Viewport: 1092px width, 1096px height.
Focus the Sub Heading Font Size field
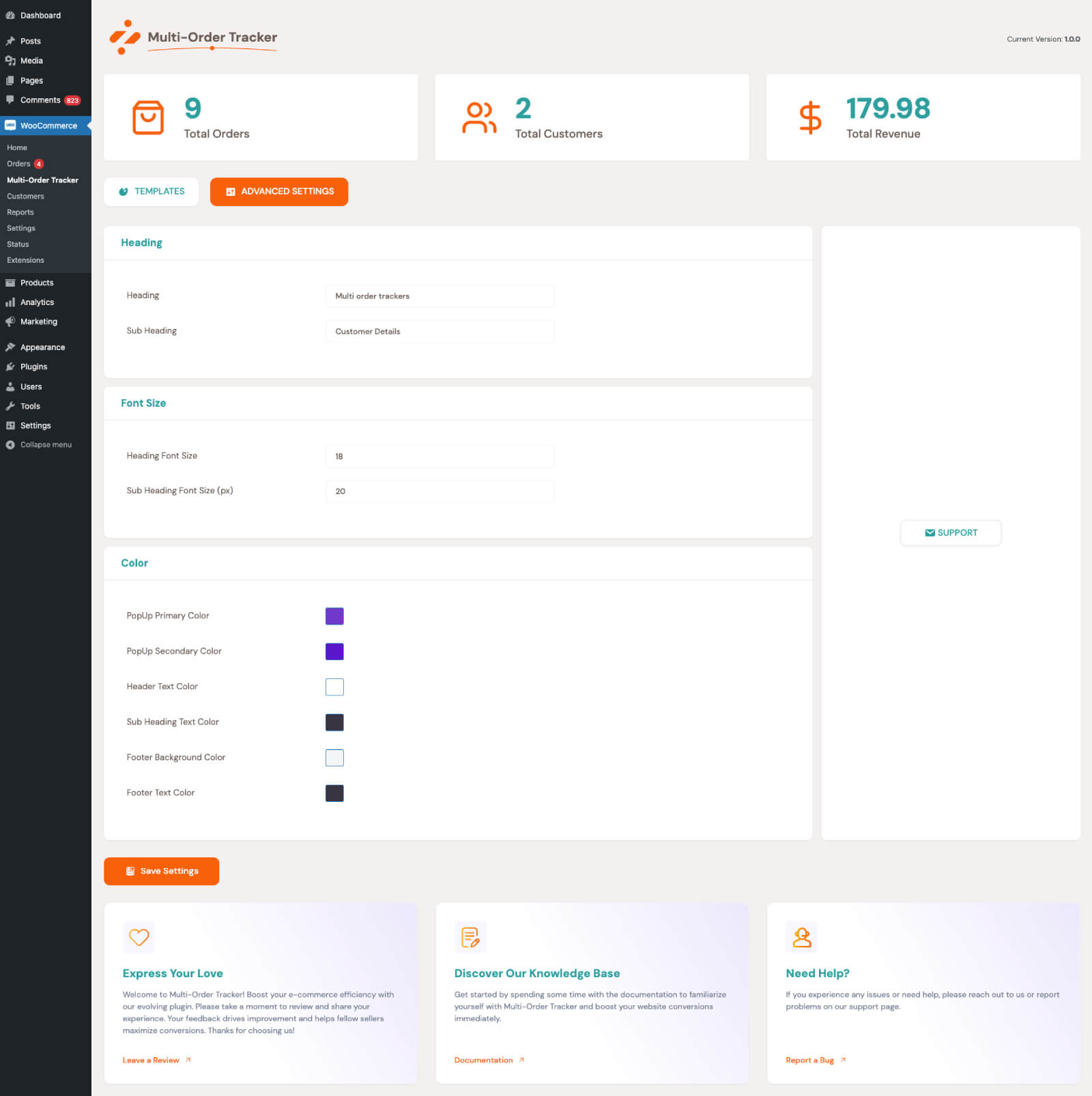440,491
